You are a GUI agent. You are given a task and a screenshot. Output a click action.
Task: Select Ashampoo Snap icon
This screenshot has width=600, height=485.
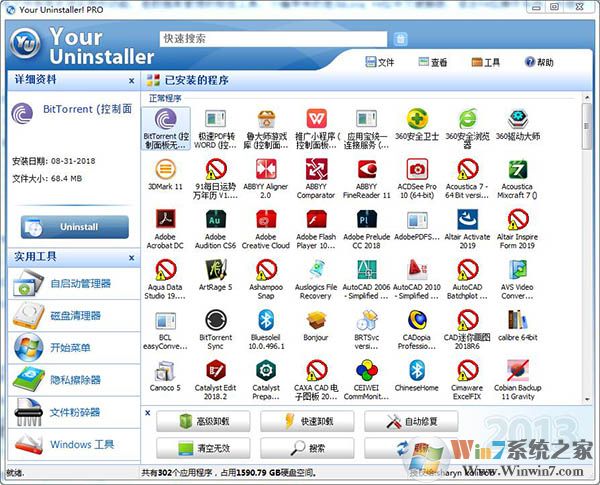coord(266,269)
